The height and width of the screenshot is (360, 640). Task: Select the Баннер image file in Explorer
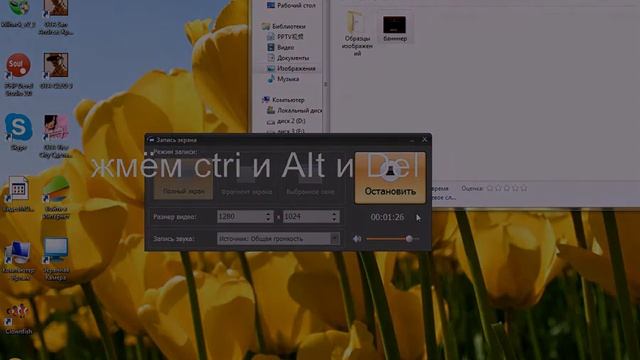pyautogui.click(x=395, y=29)
